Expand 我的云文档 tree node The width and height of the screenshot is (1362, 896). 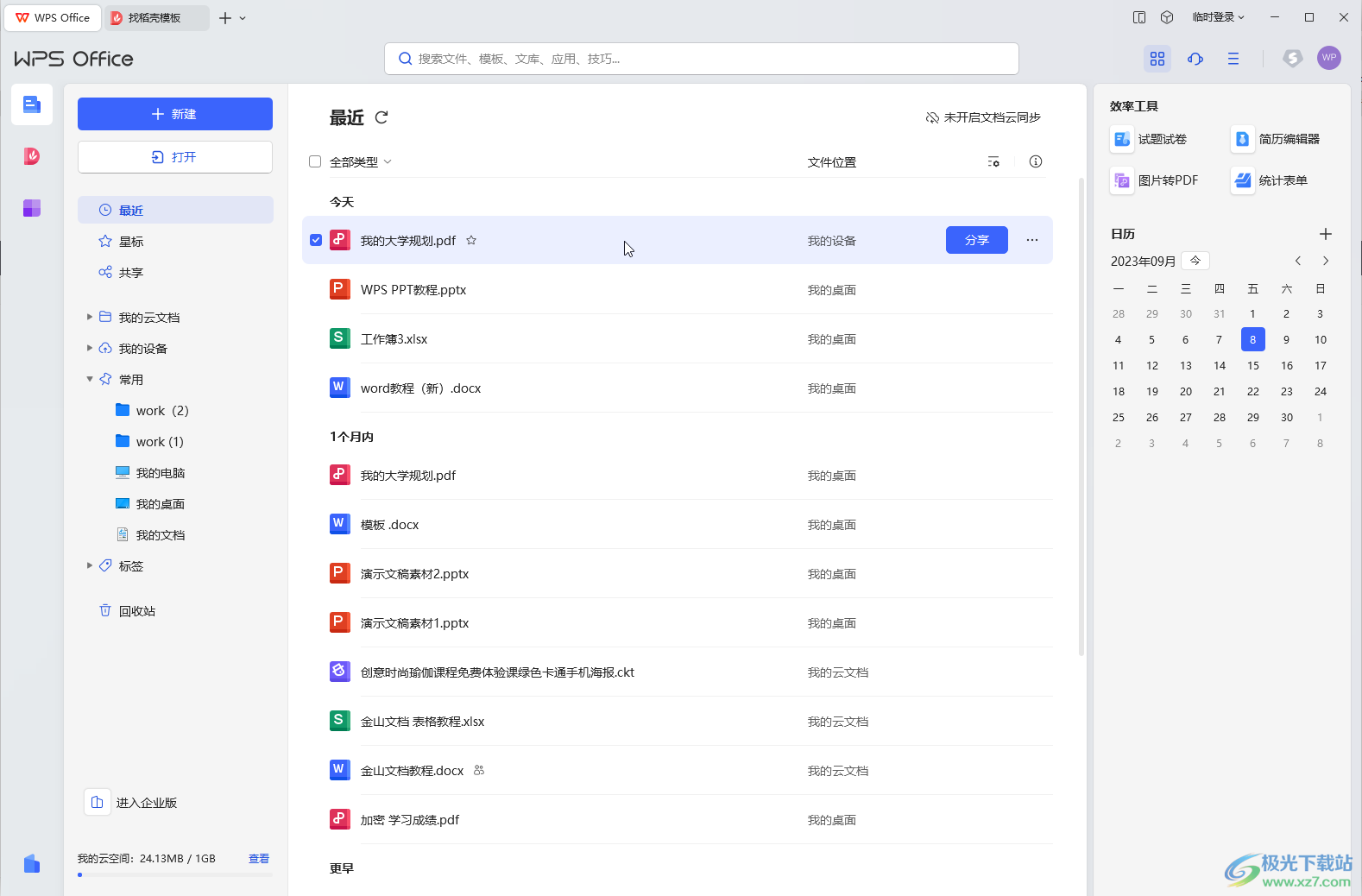click(89, 317)
